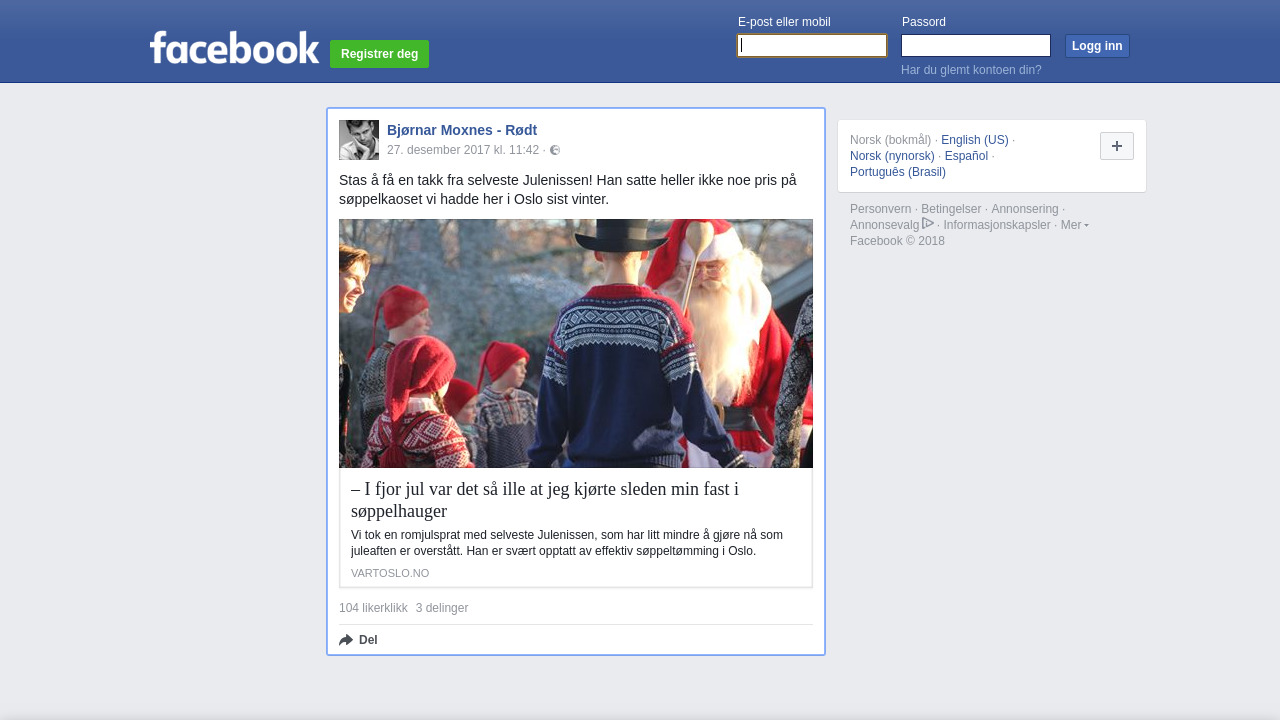Open the Informasjonskapsler footer link

pos(997,225)
